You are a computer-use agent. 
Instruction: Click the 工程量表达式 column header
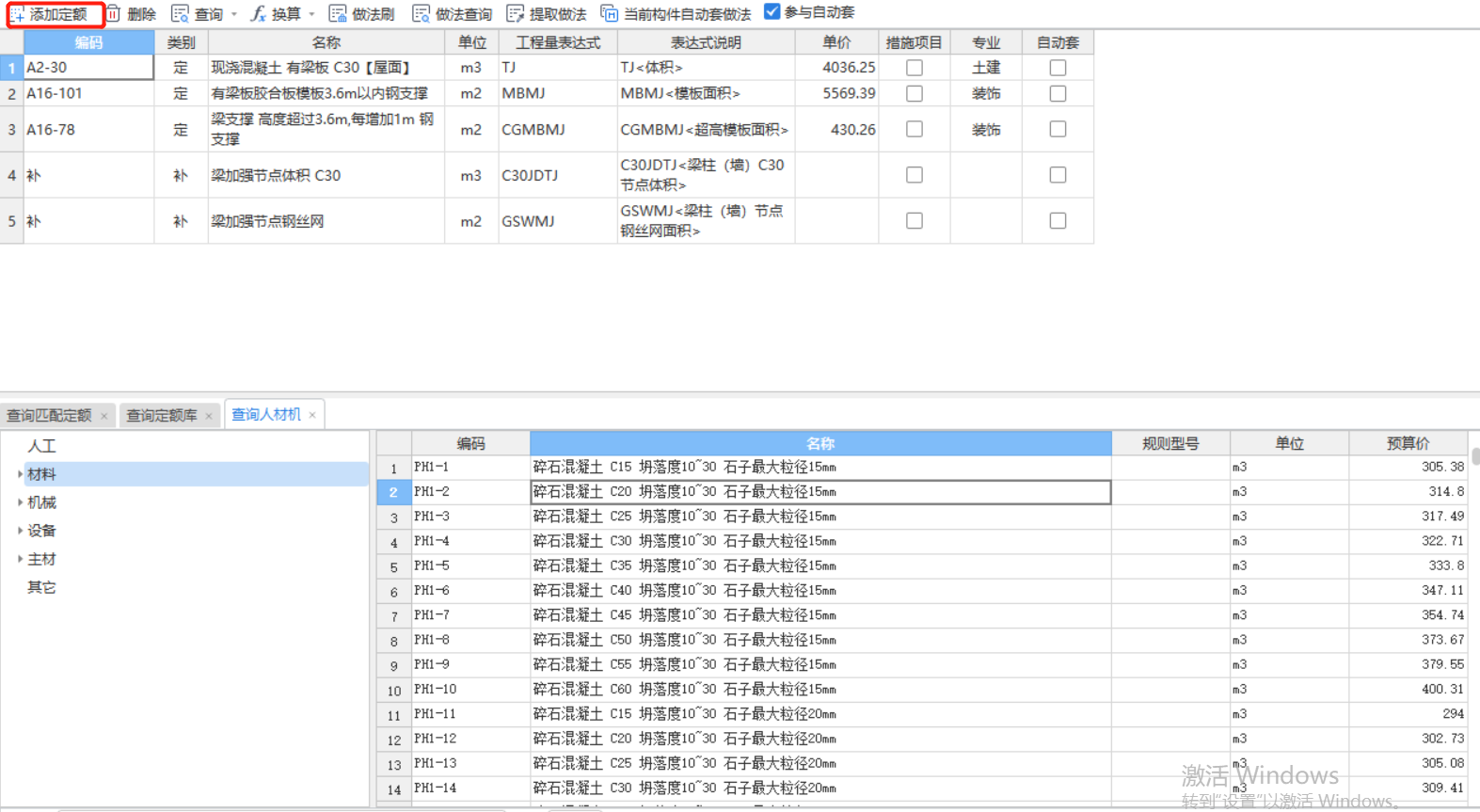point(558,42)
